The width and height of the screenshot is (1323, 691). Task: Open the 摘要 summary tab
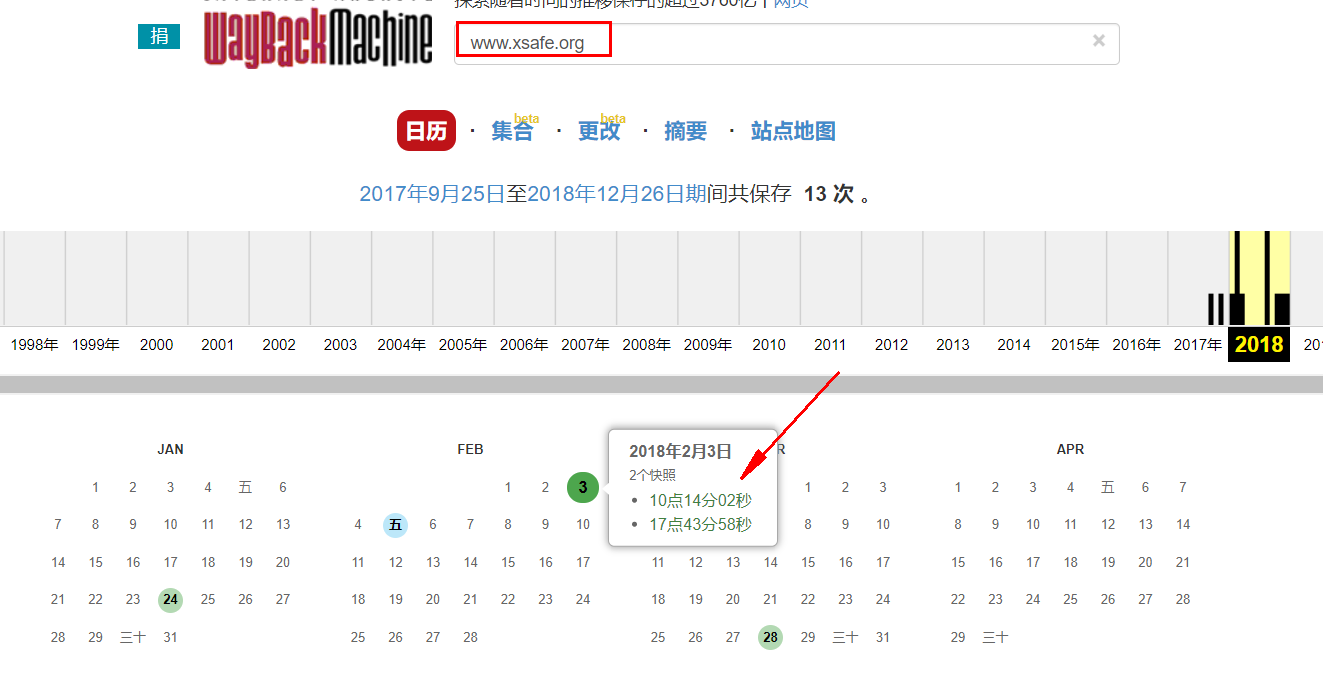pyautogui.click(x=685, y=131)
